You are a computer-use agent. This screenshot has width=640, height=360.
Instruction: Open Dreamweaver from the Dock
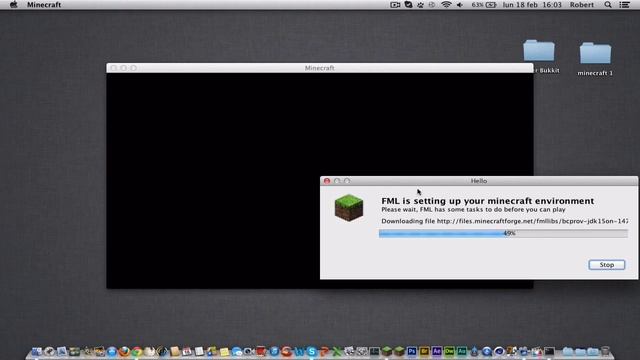pyautogui.click(x=449, y=351)
